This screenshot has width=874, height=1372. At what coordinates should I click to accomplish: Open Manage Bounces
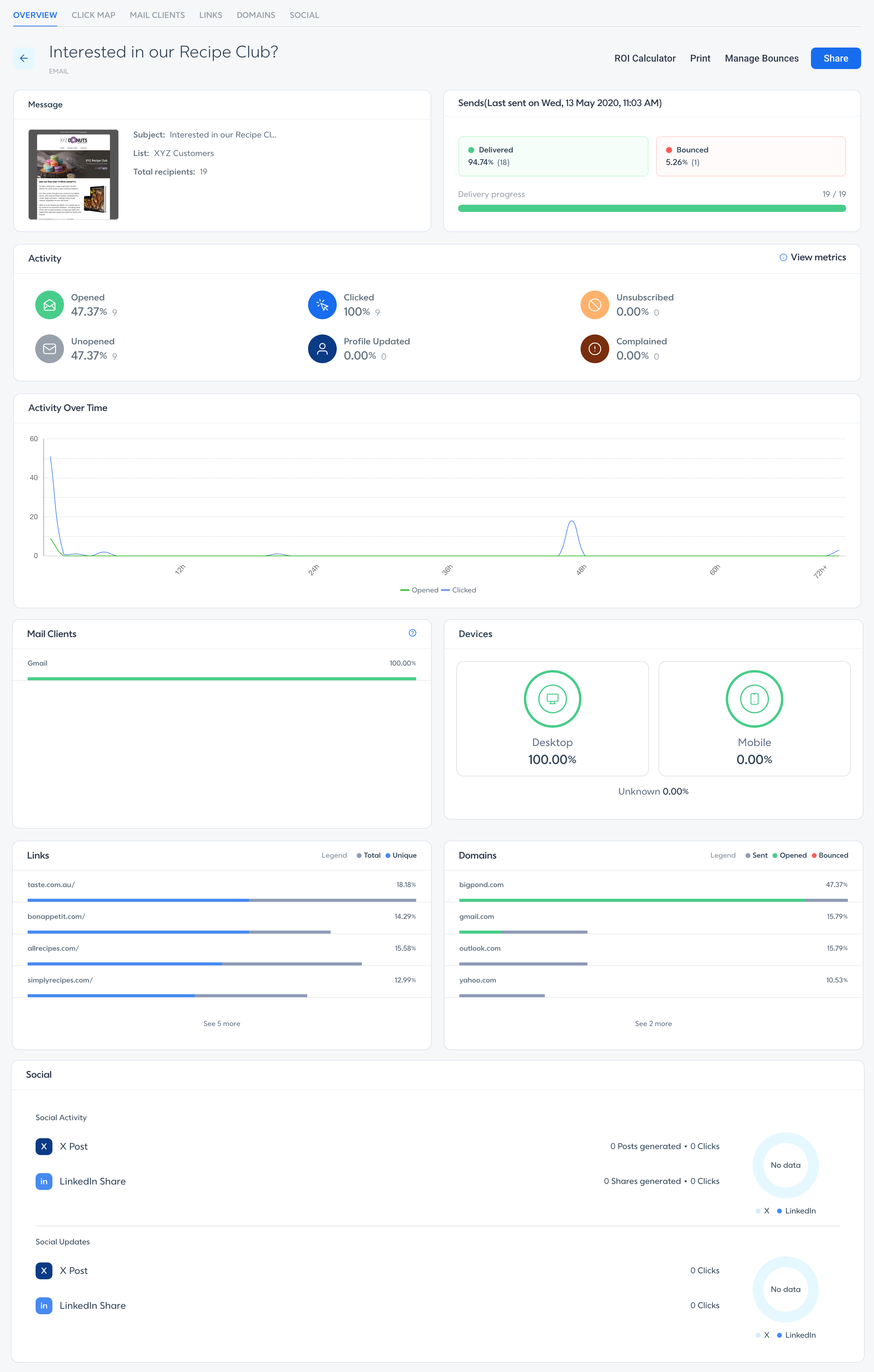[761, 58]
